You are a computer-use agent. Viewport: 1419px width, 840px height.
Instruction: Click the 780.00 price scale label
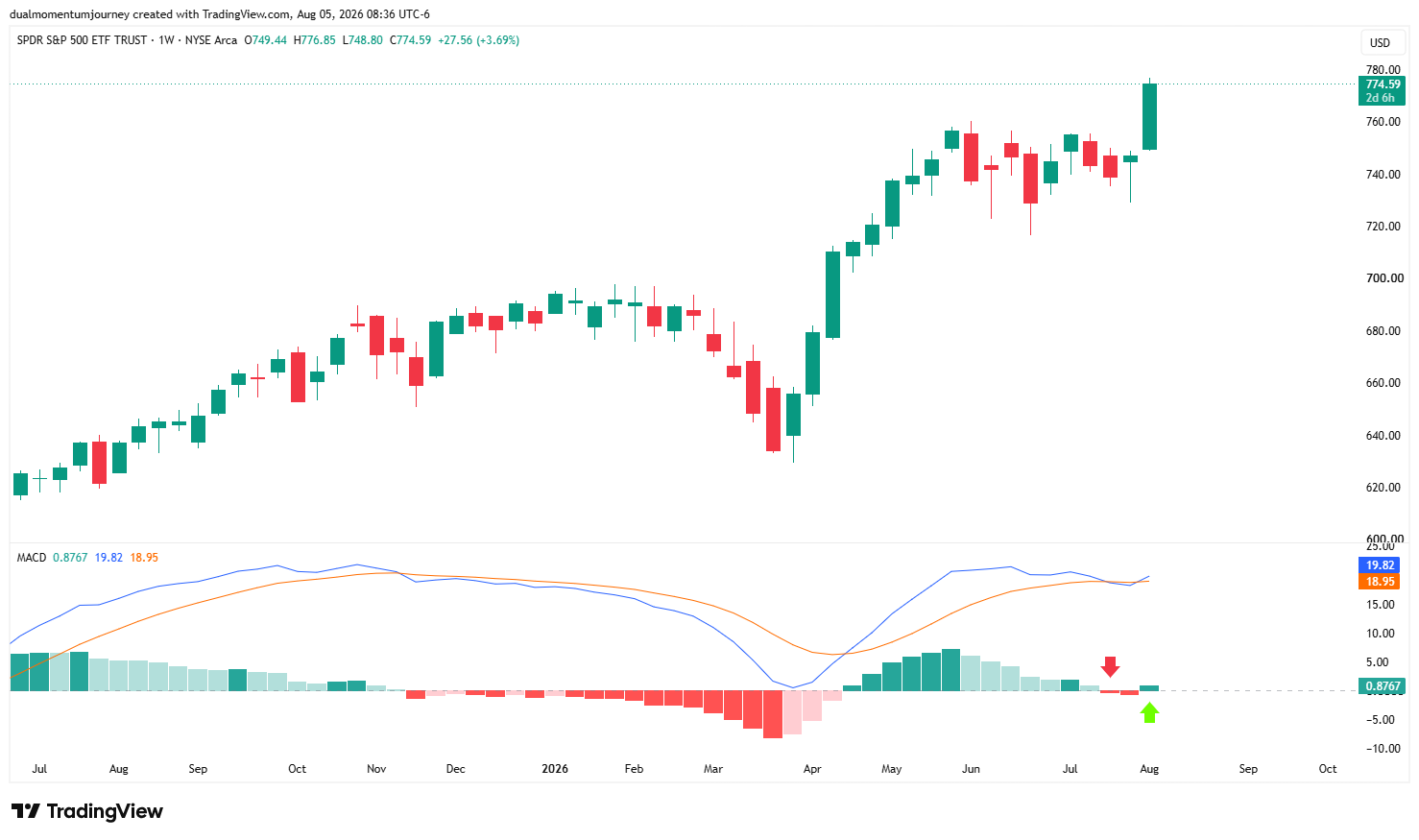click(x=1383, y=70)
